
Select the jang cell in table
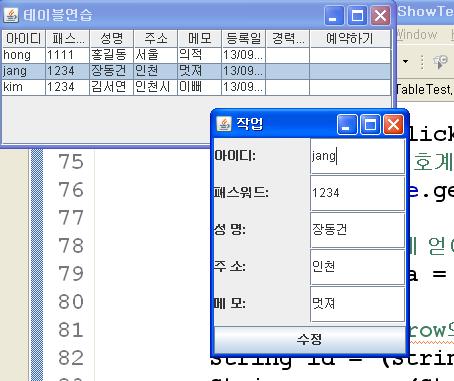point(23,71)
